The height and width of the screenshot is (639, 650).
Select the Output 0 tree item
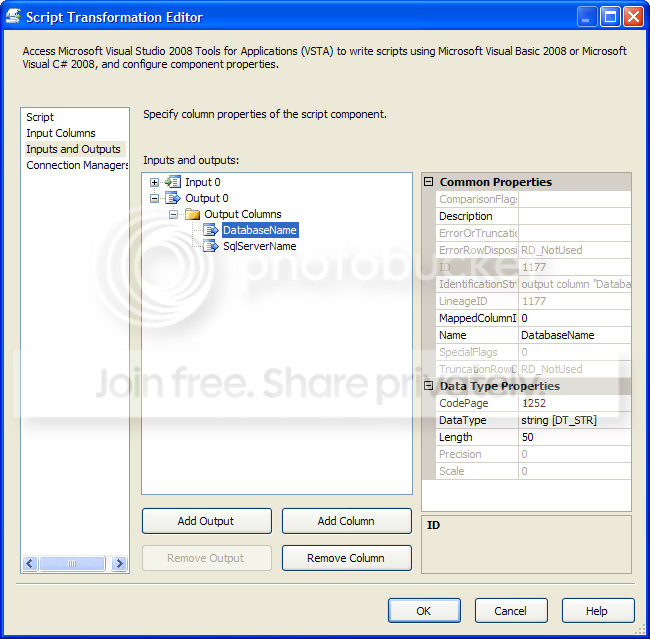pyautogui.click(x=206, y=198)
